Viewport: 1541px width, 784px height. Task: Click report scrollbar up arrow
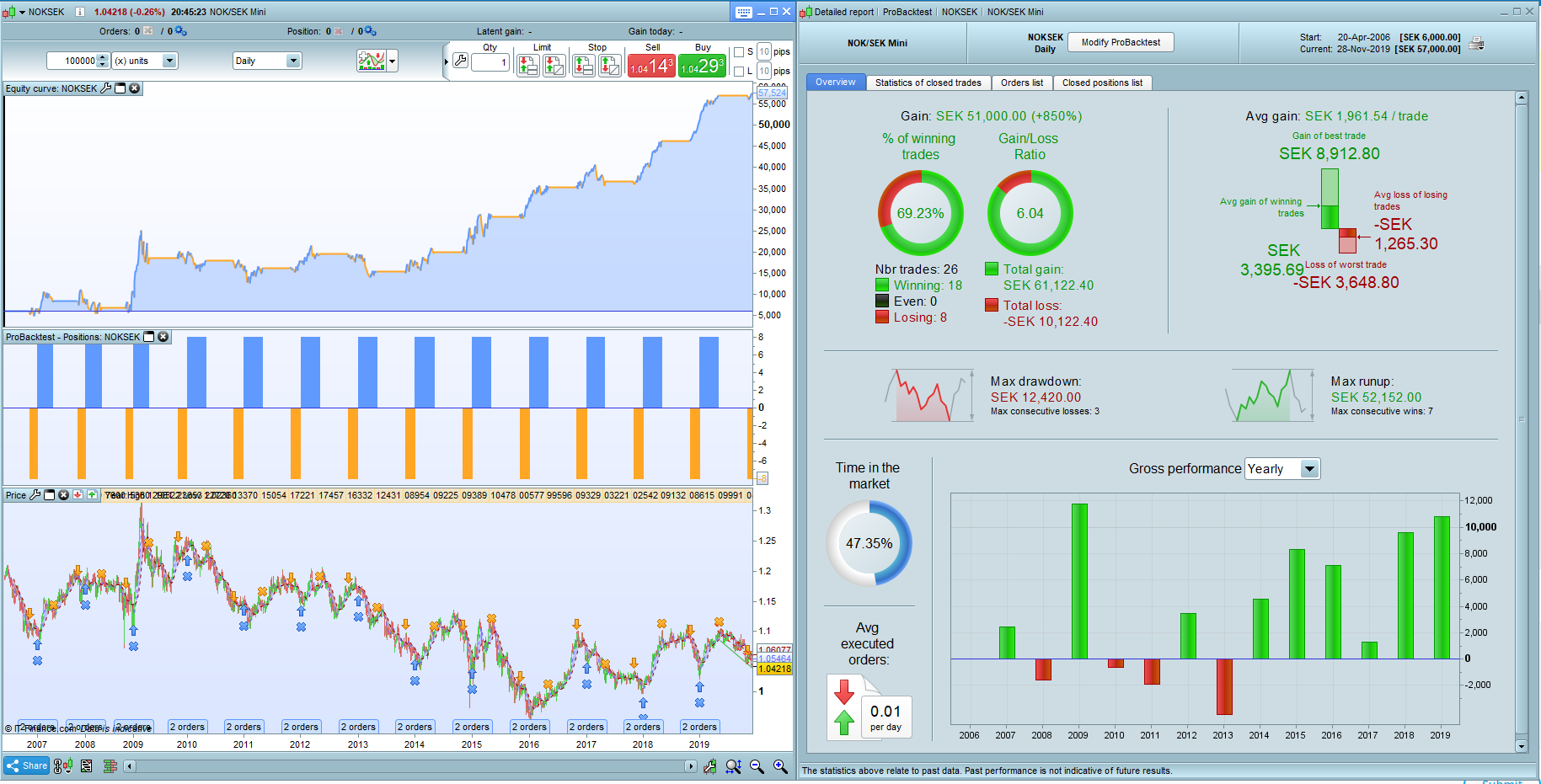pyautogui.click(x=1522, y=98)
